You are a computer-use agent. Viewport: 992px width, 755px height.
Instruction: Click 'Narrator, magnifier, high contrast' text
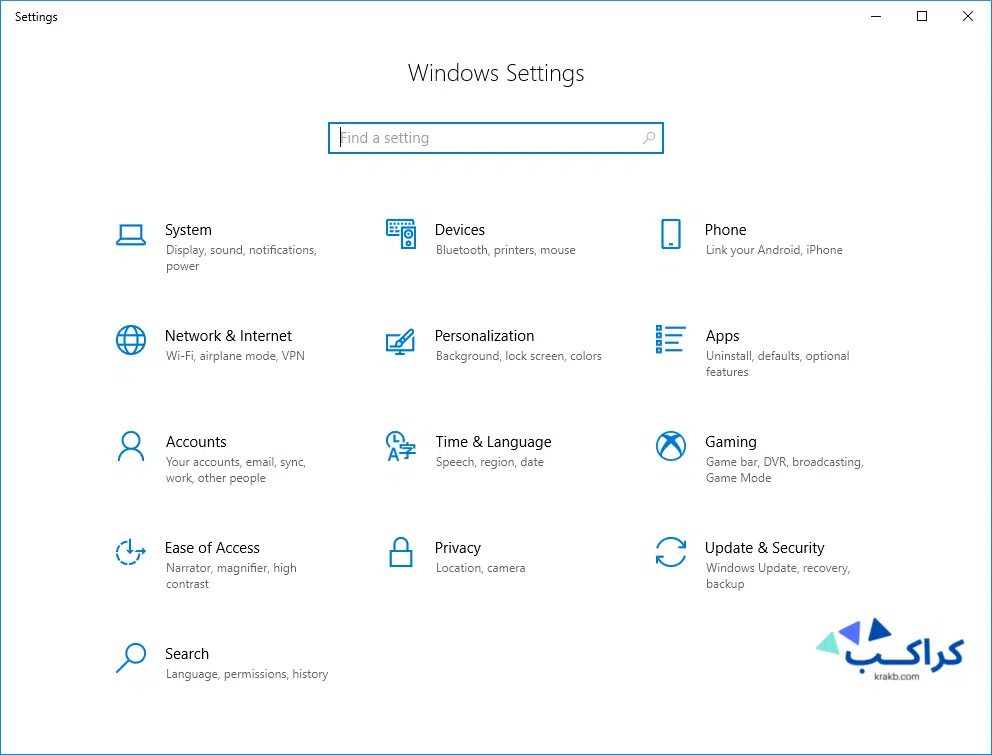(231, 576)
